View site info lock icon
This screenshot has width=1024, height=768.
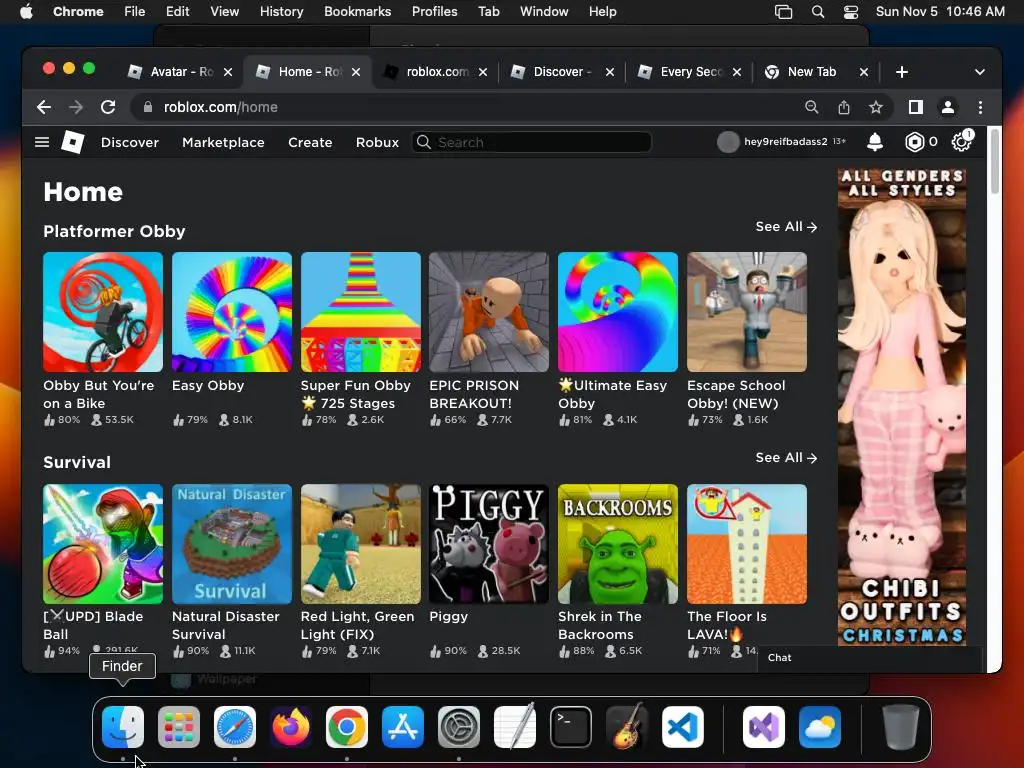coord(148,107)
